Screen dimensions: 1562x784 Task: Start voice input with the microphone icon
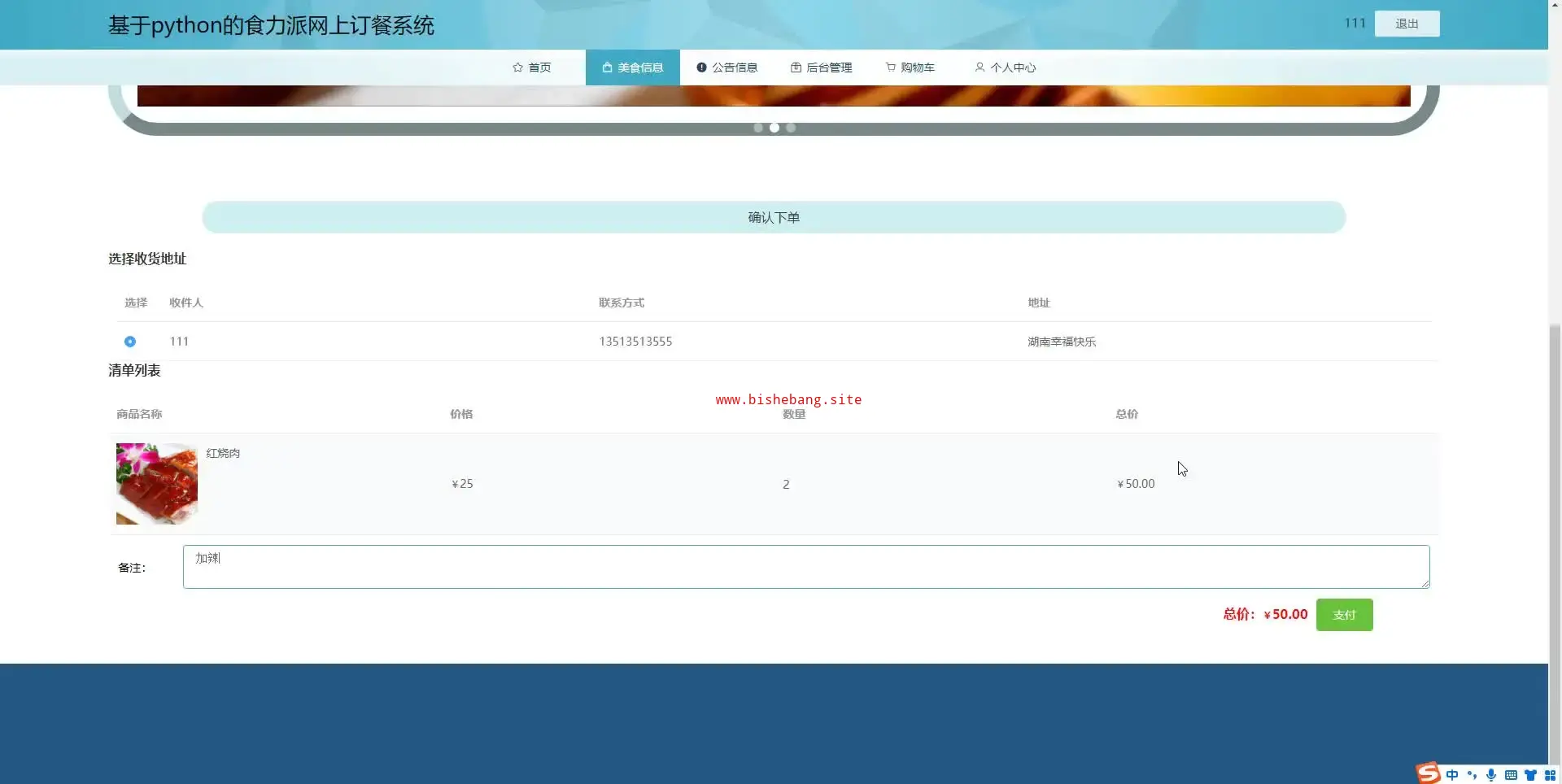[x=1491, y=775]
